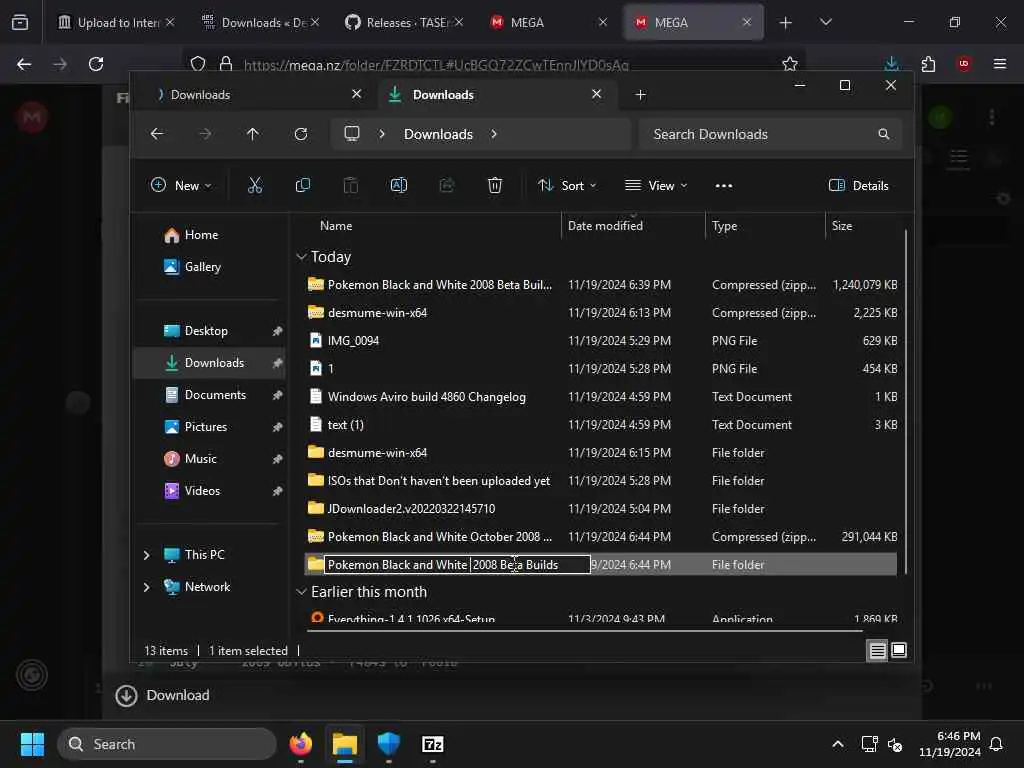
Task: Open Firefox from the Windows taskbar
Action: pos(300,744)
